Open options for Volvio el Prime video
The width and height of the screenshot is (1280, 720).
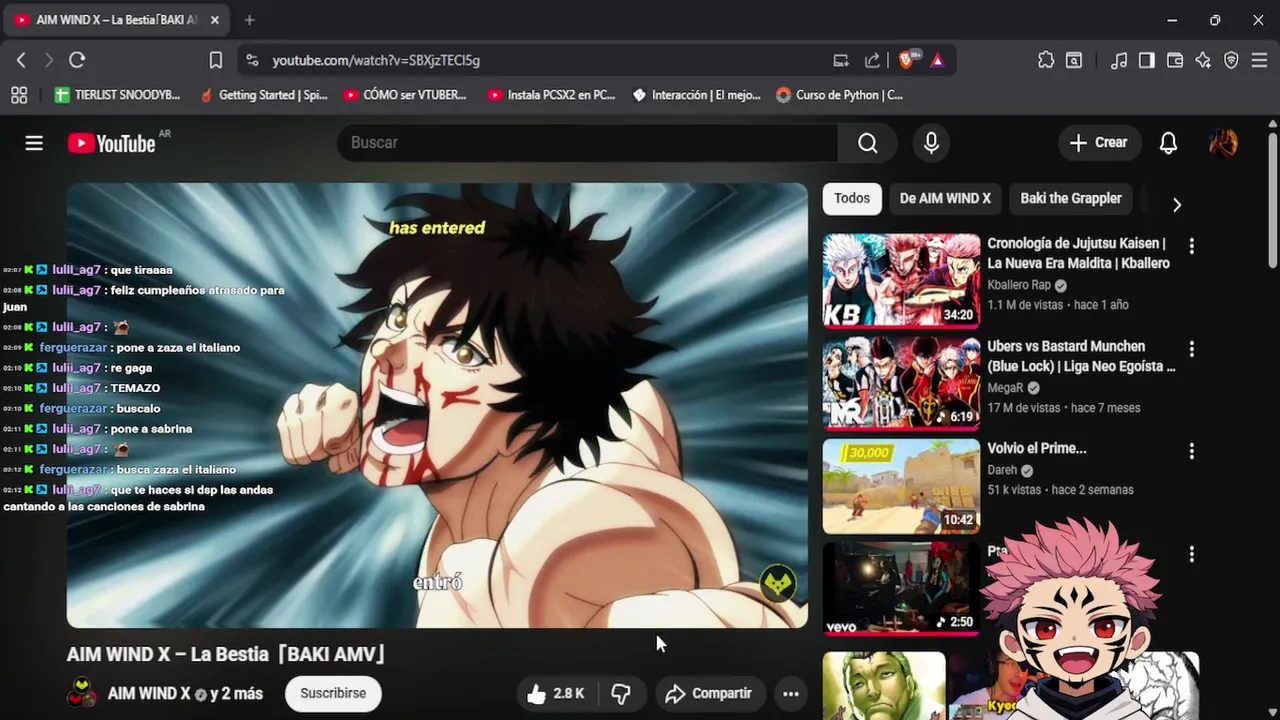[1191, 451]
